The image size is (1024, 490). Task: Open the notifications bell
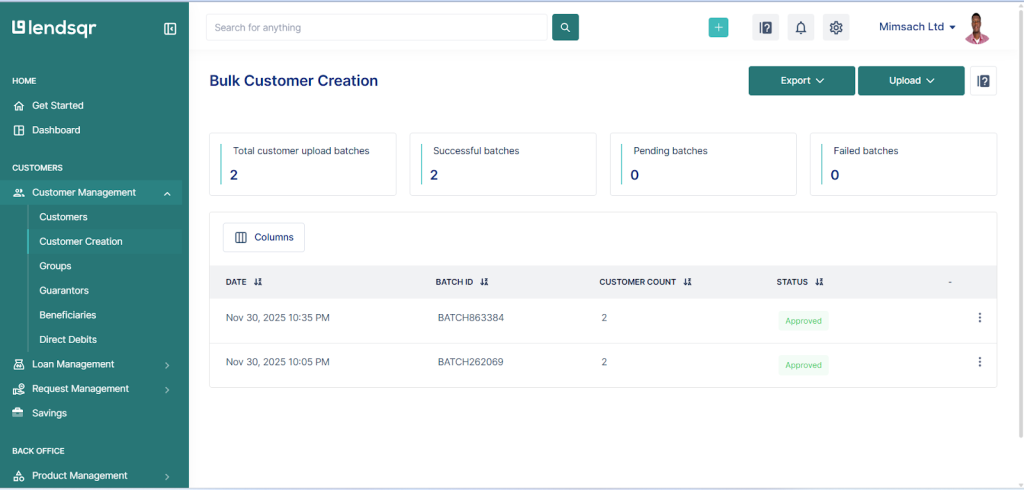click(x=801, y=28)
